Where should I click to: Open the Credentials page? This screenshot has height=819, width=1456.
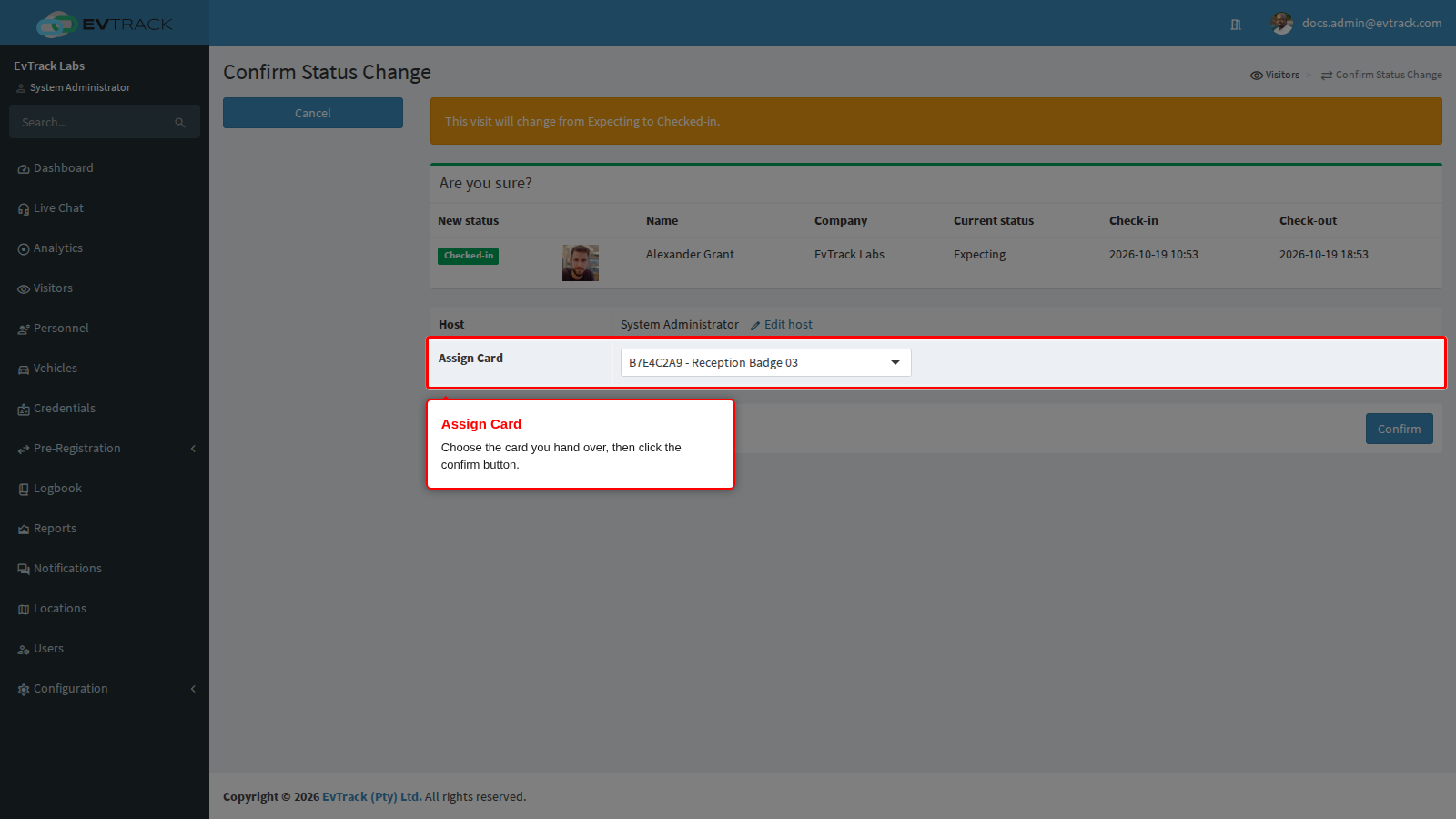(105, 409)
